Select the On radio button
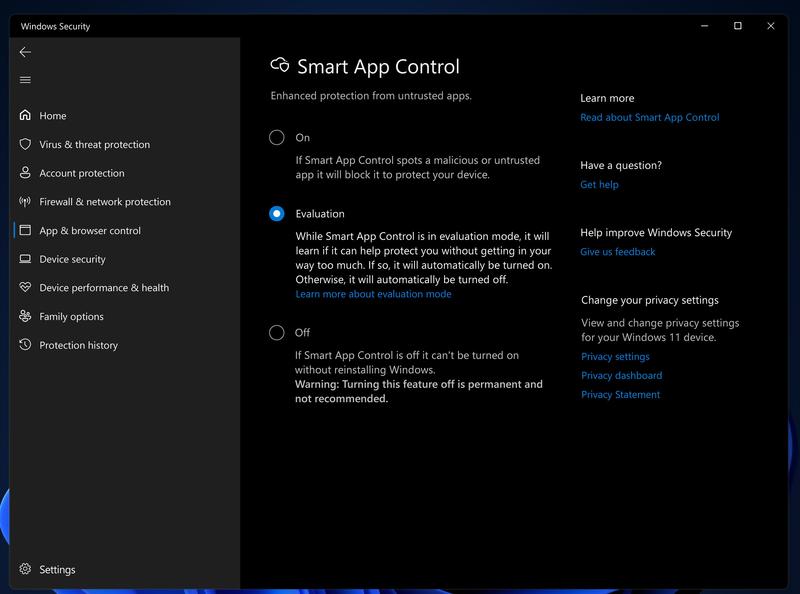This screenshot has width=800, height=594. pos(277,137)
